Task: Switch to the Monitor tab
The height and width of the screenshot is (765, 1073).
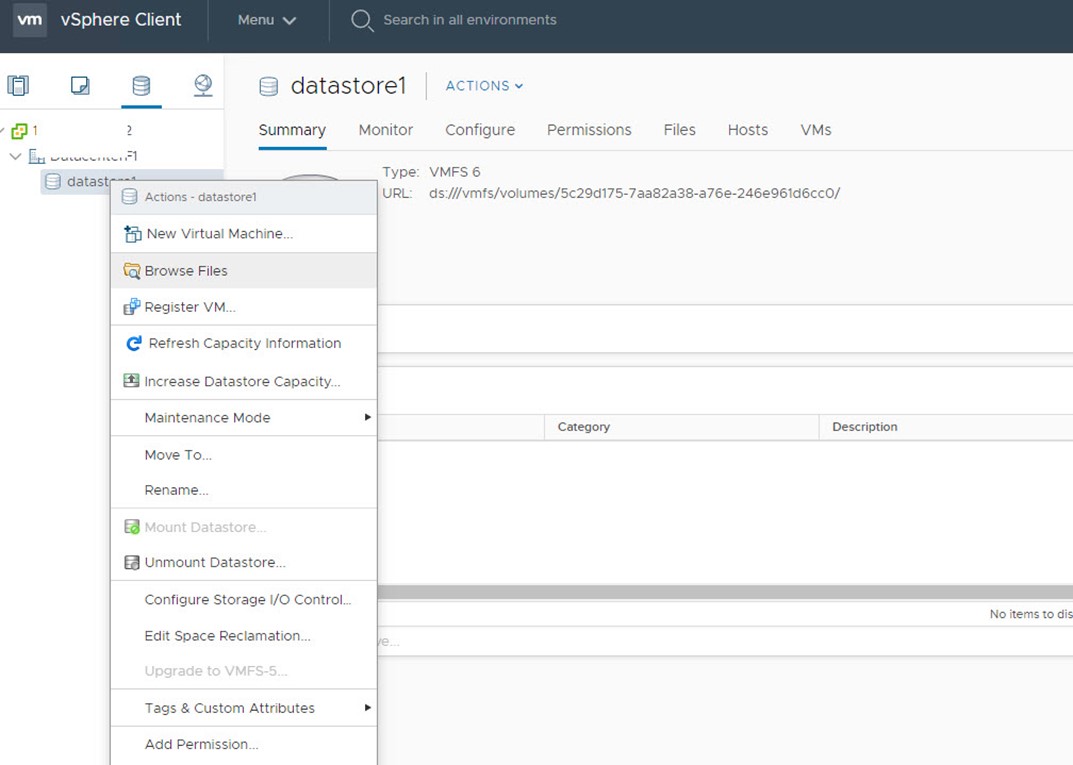Action: (x=385, y=130)
